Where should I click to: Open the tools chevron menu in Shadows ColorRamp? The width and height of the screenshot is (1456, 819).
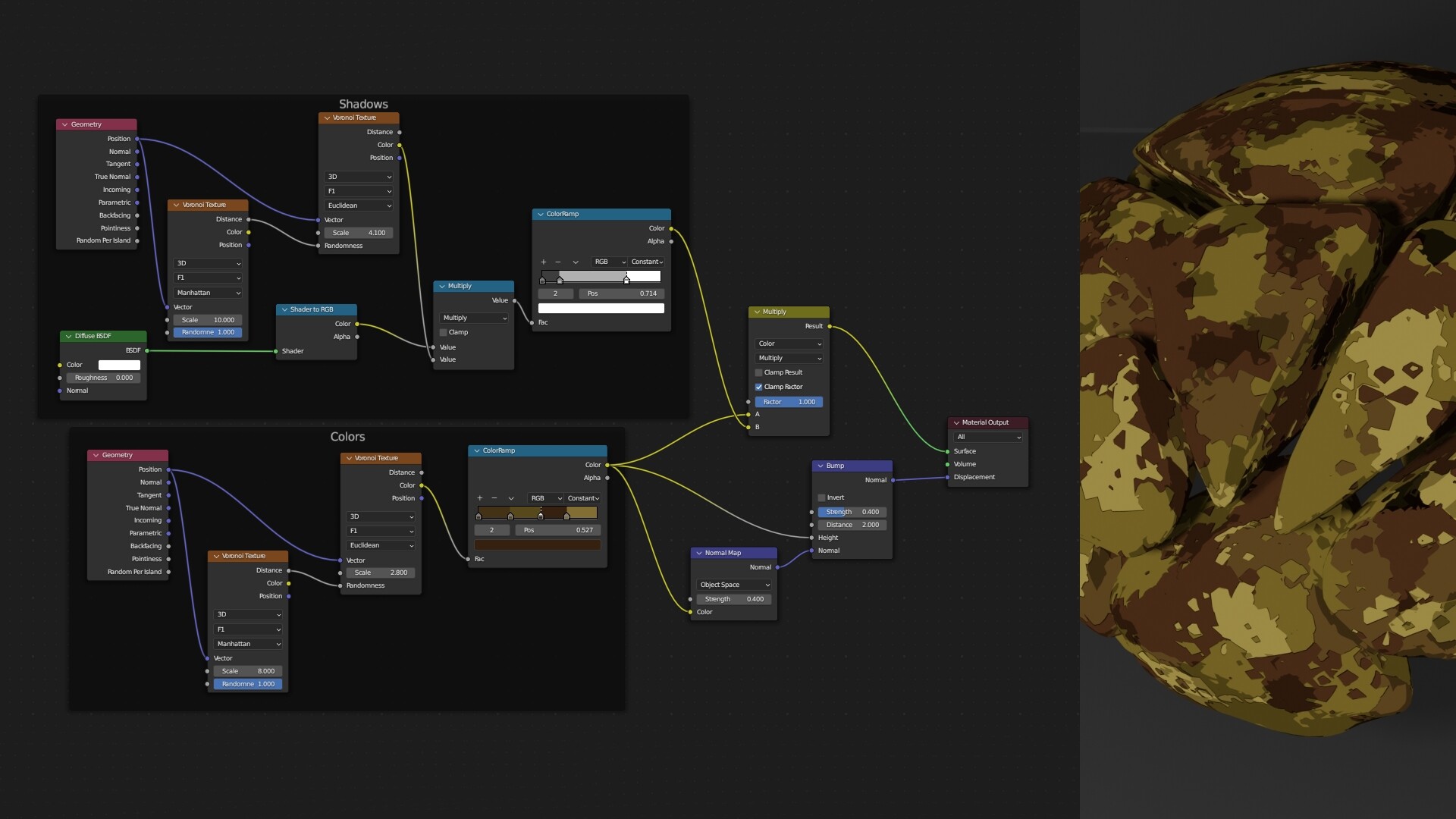coord(576,262)
